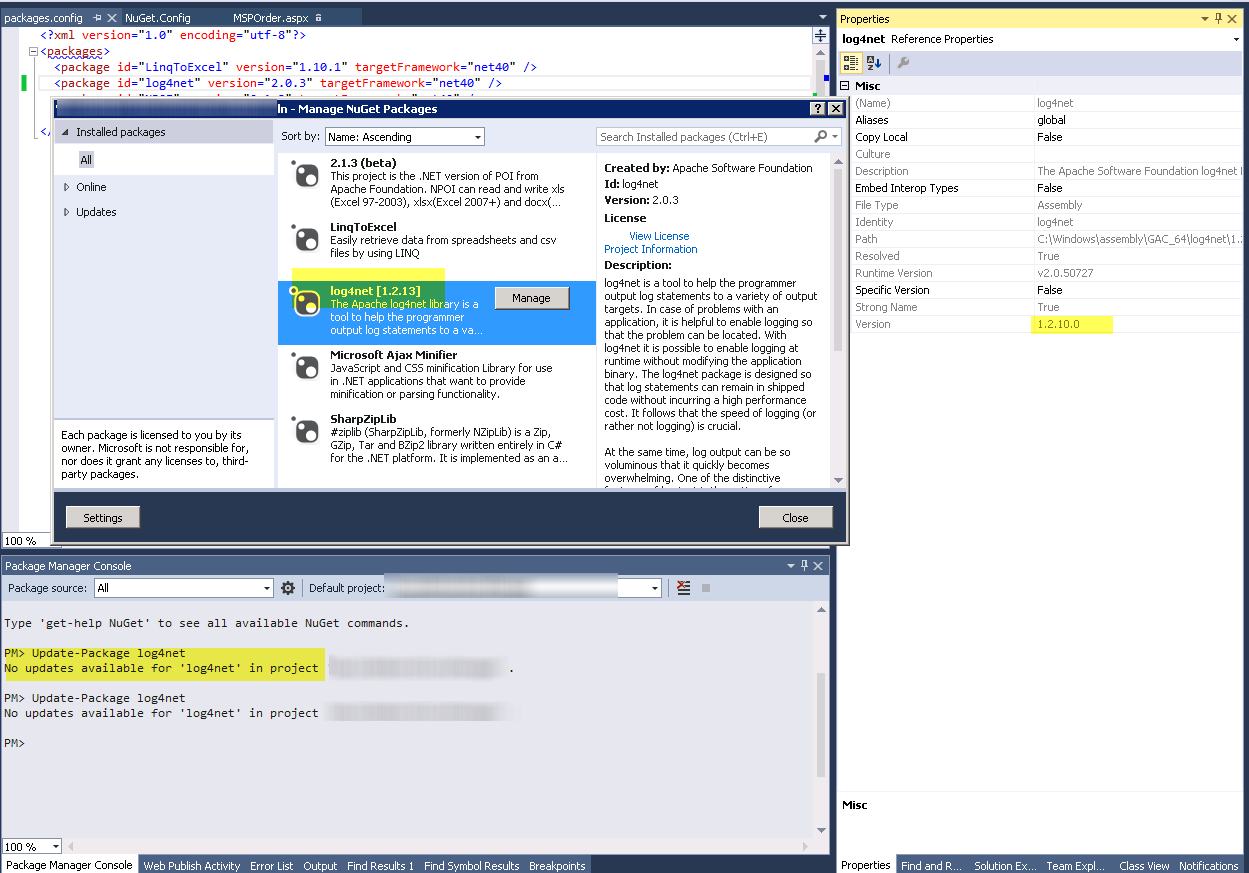Switch to the Class View tab

click(x=1144, y=865)
